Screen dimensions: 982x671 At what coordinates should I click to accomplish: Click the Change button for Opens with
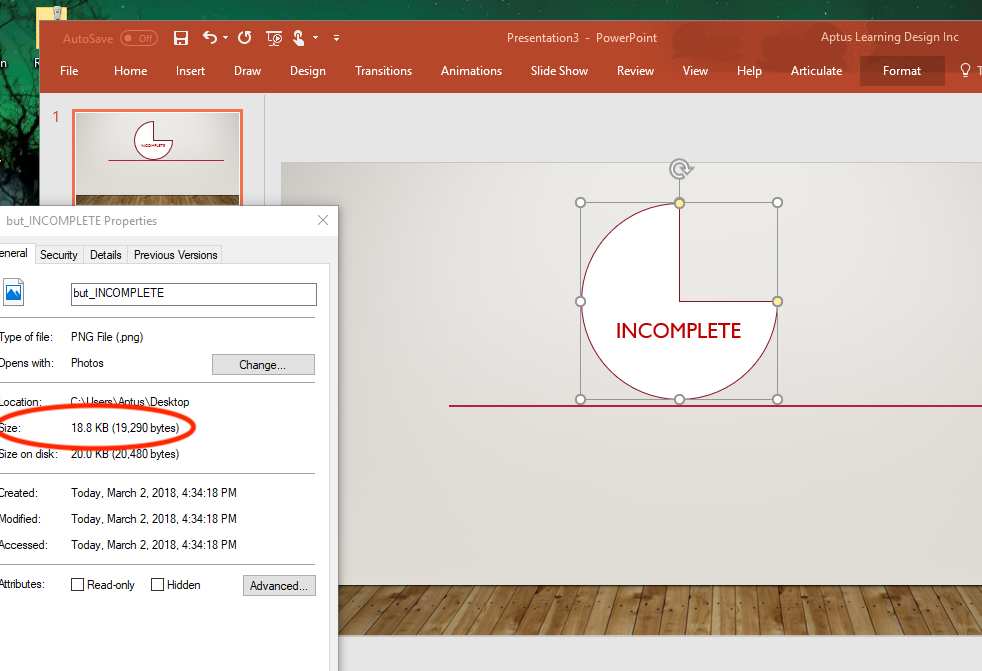point(263,364)
